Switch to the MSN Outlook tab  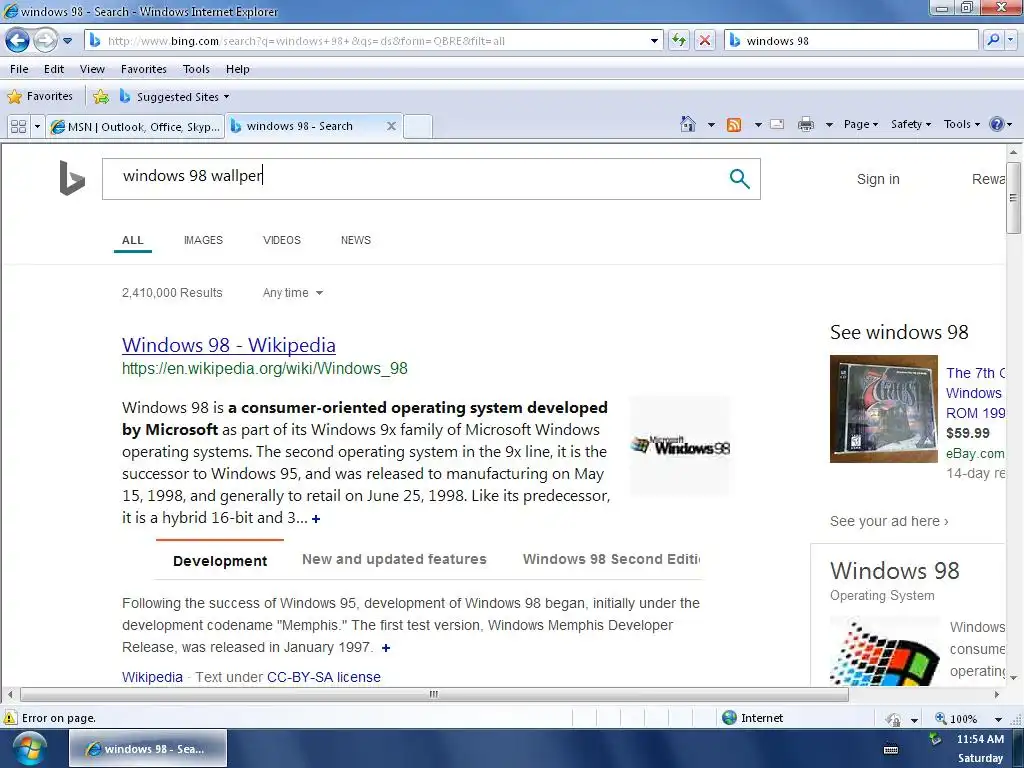click(136, 126)
